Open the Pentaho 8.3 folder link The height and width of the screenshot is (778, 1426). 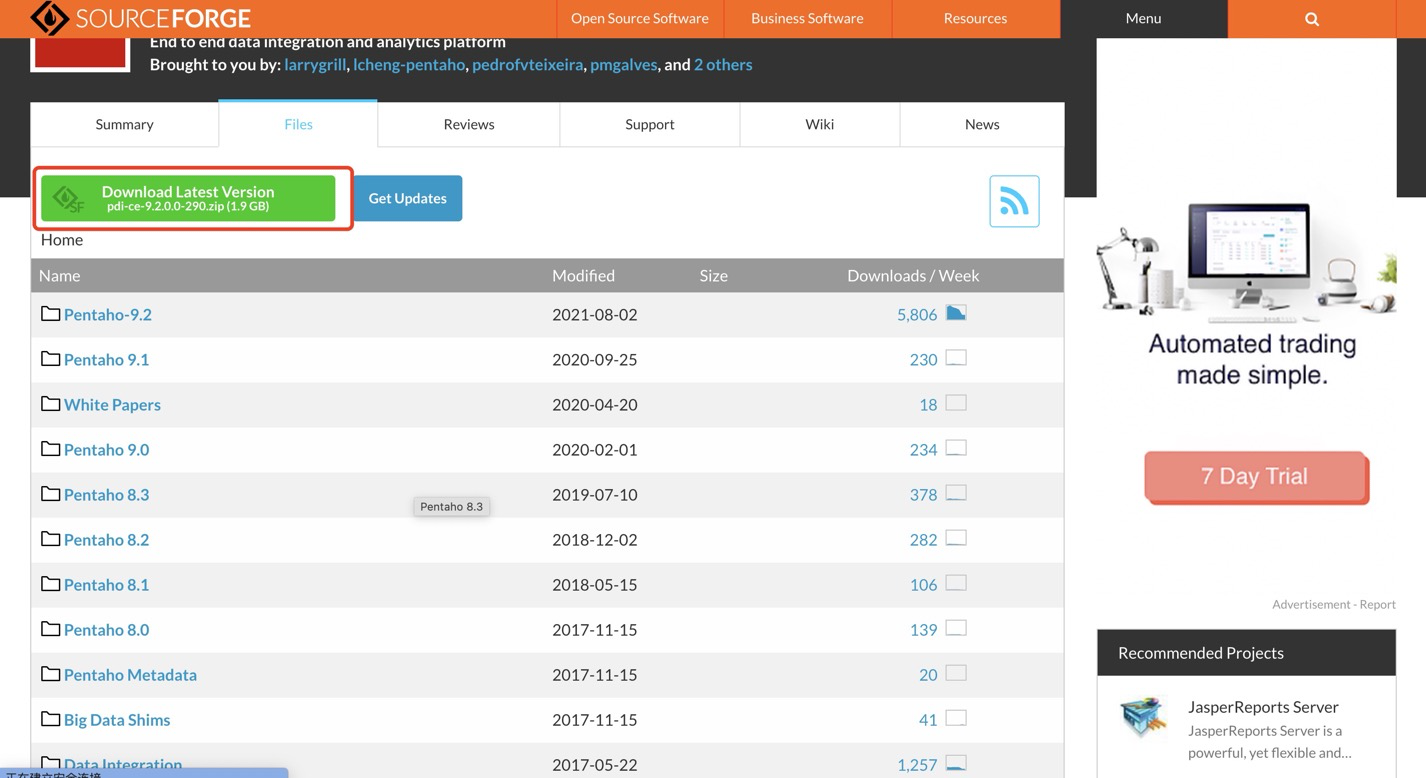pyautogui.click(x=106, y=494)
